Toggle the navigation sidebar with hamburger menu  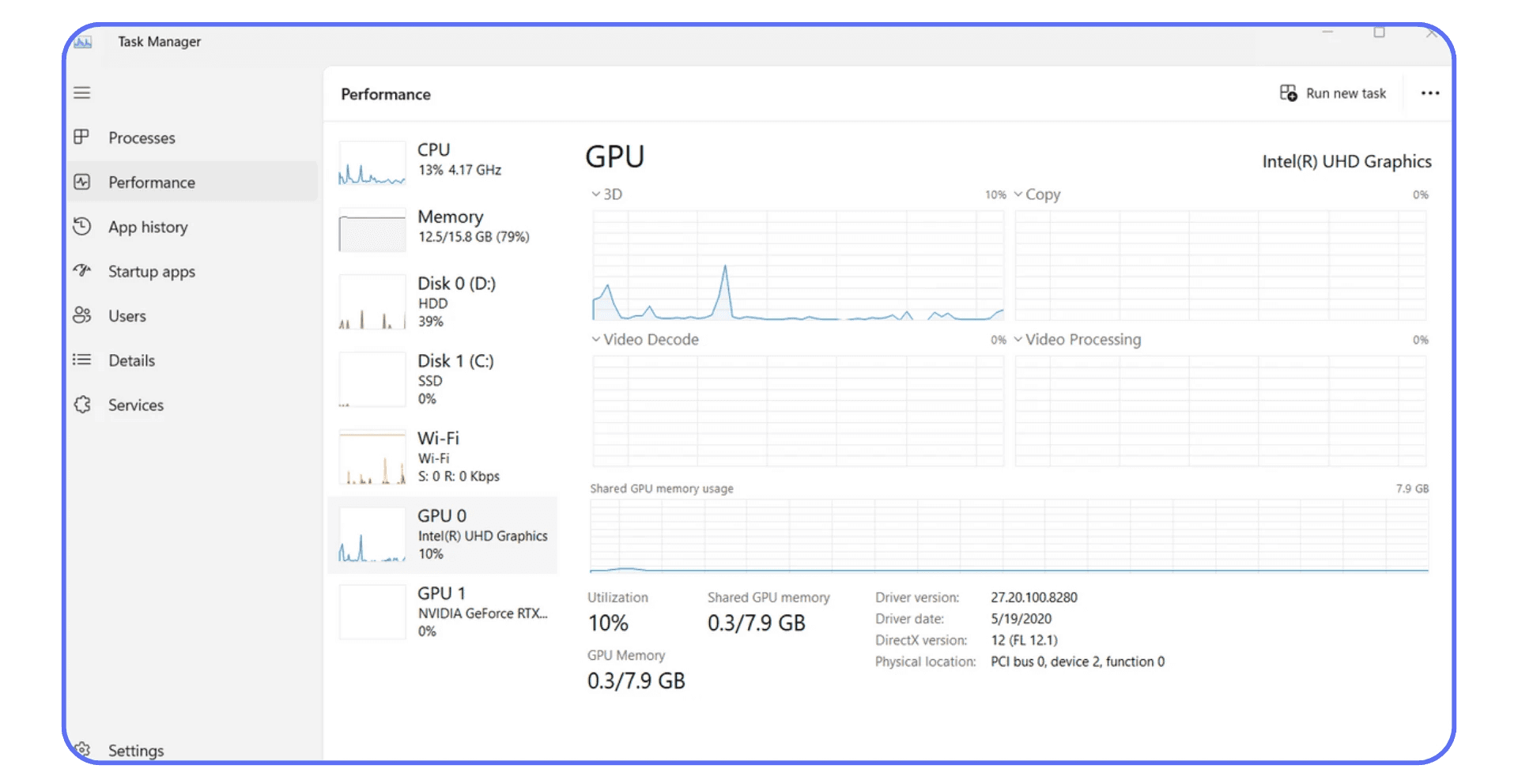[81, 92]
